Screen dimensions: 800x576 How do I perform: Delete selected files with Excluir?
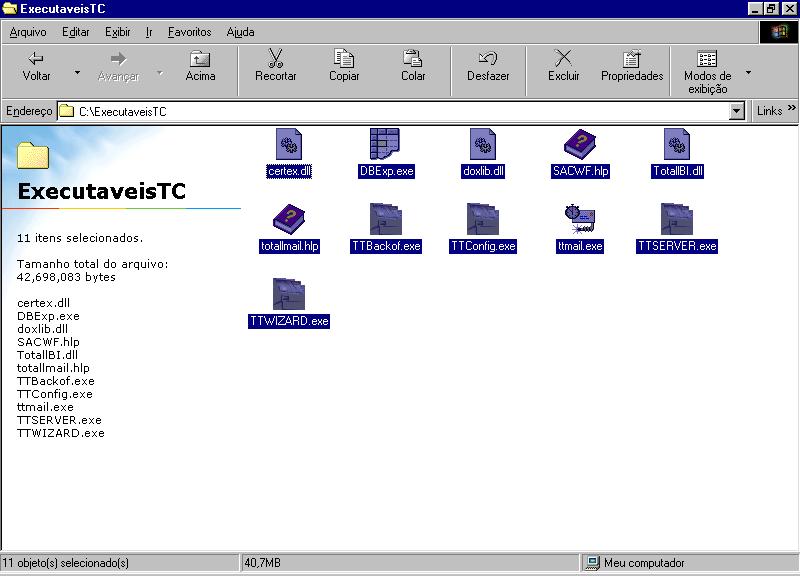pyautogui.click(x=563, y=66)
